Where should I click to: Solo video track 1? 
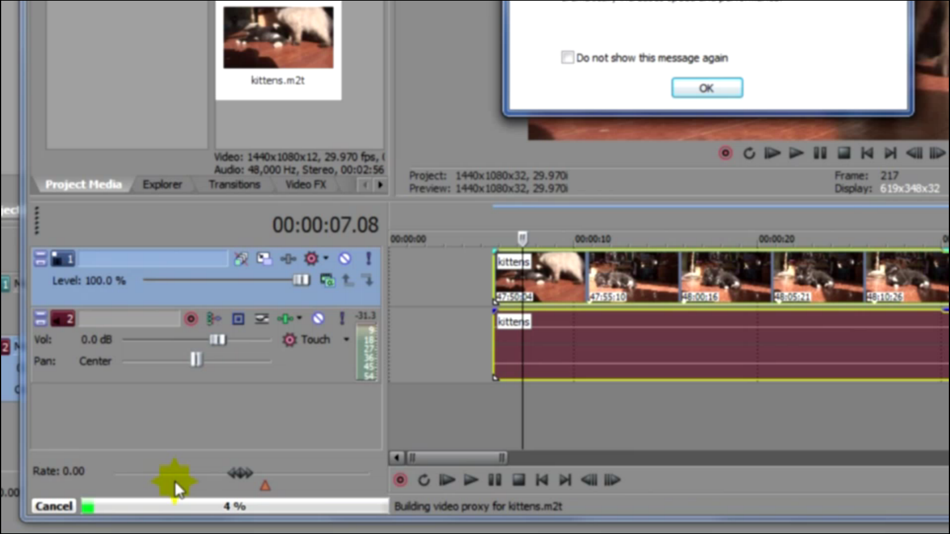click(368, 259)
